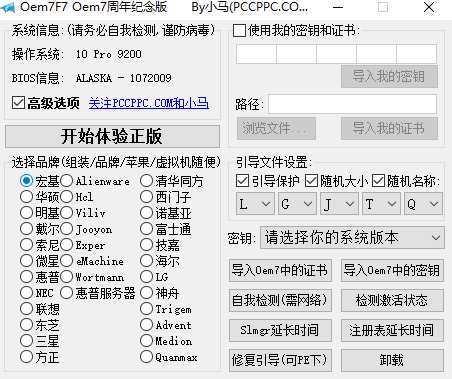Choose 方正 as the brand
The height and width of the screenshot is (379, 452).
26,357
